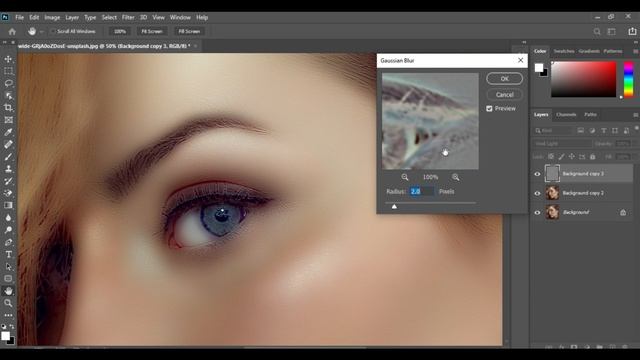Image resolution: width=640 pixels, height=360 pixels.
Task: Open the Color panel menu
Action: pos(636,51)
